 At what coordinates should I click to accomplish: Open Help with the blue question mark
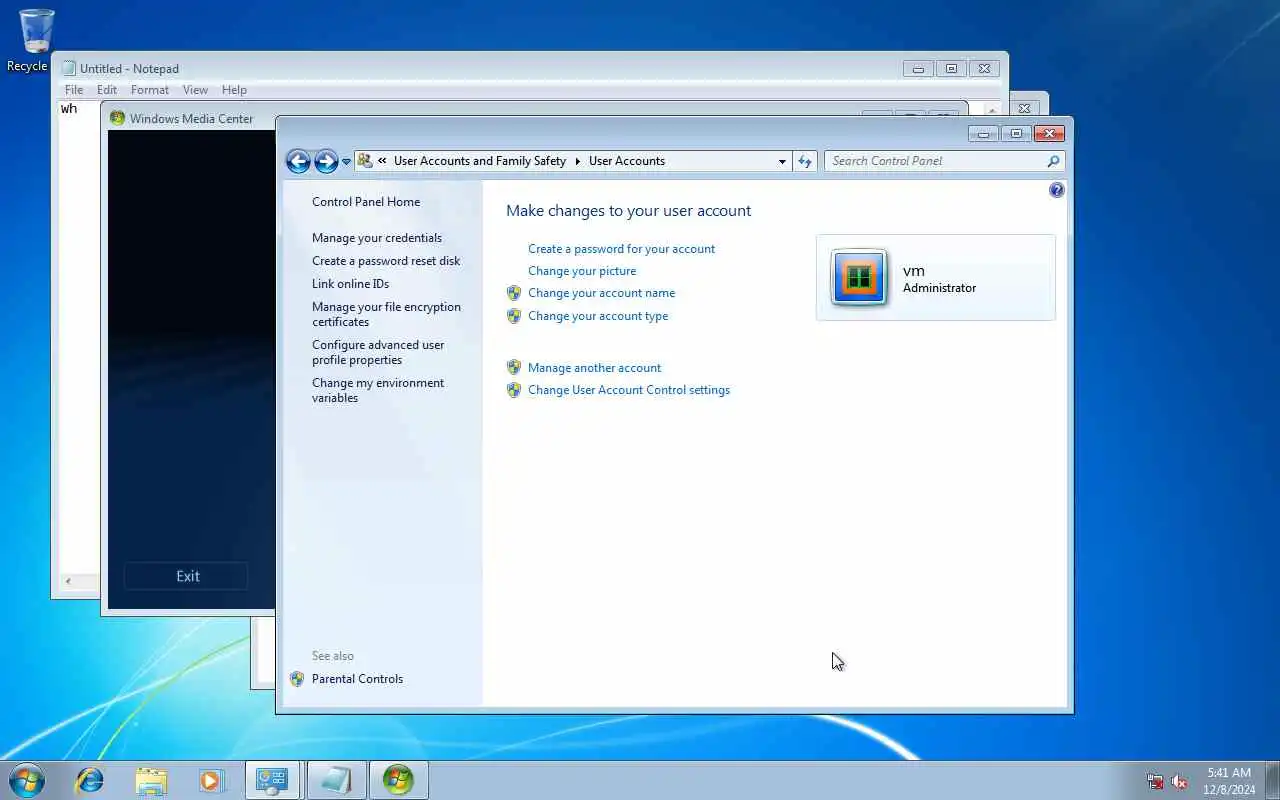(1057, 190)
